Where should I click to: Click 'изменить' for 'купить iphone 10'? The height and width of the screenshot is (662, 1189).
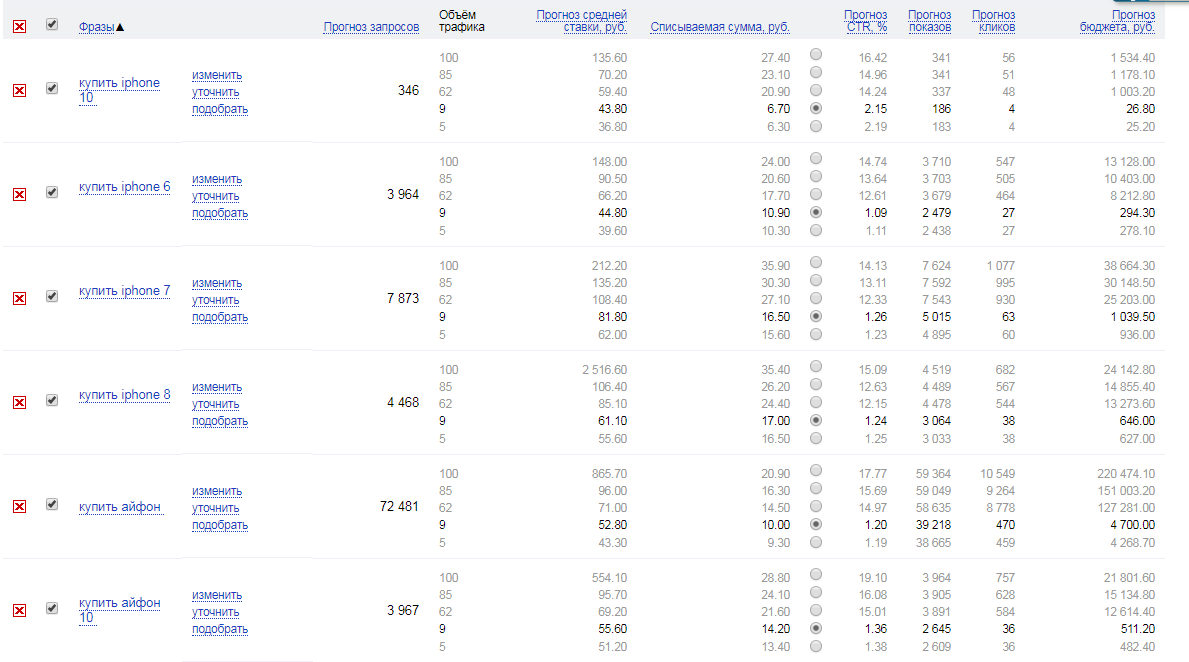[217, 75]
